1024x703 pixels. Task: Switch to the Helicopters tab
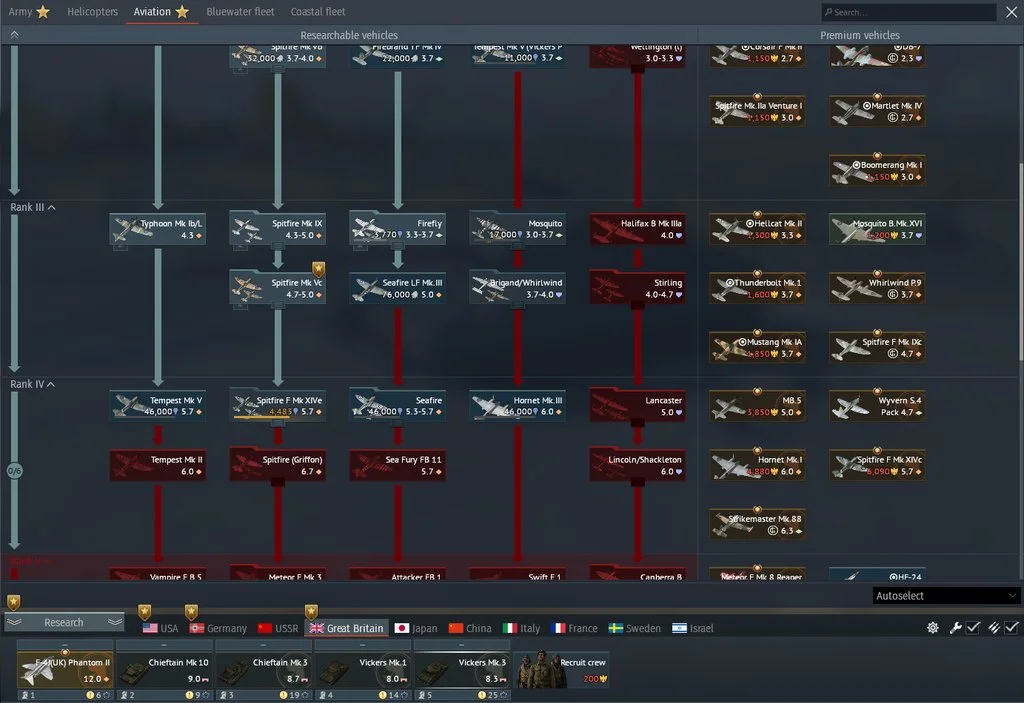point(92,12)
